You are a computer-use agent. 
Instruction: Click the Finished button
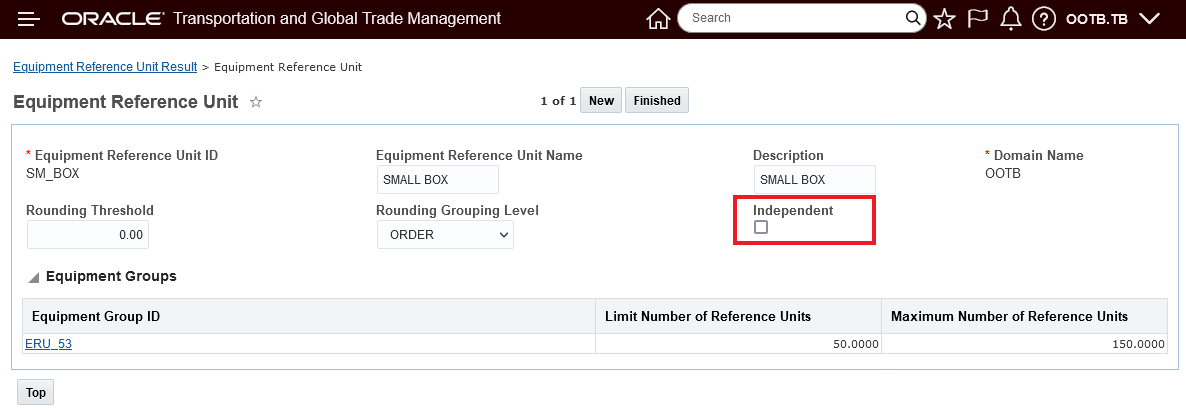click(657, 100)
